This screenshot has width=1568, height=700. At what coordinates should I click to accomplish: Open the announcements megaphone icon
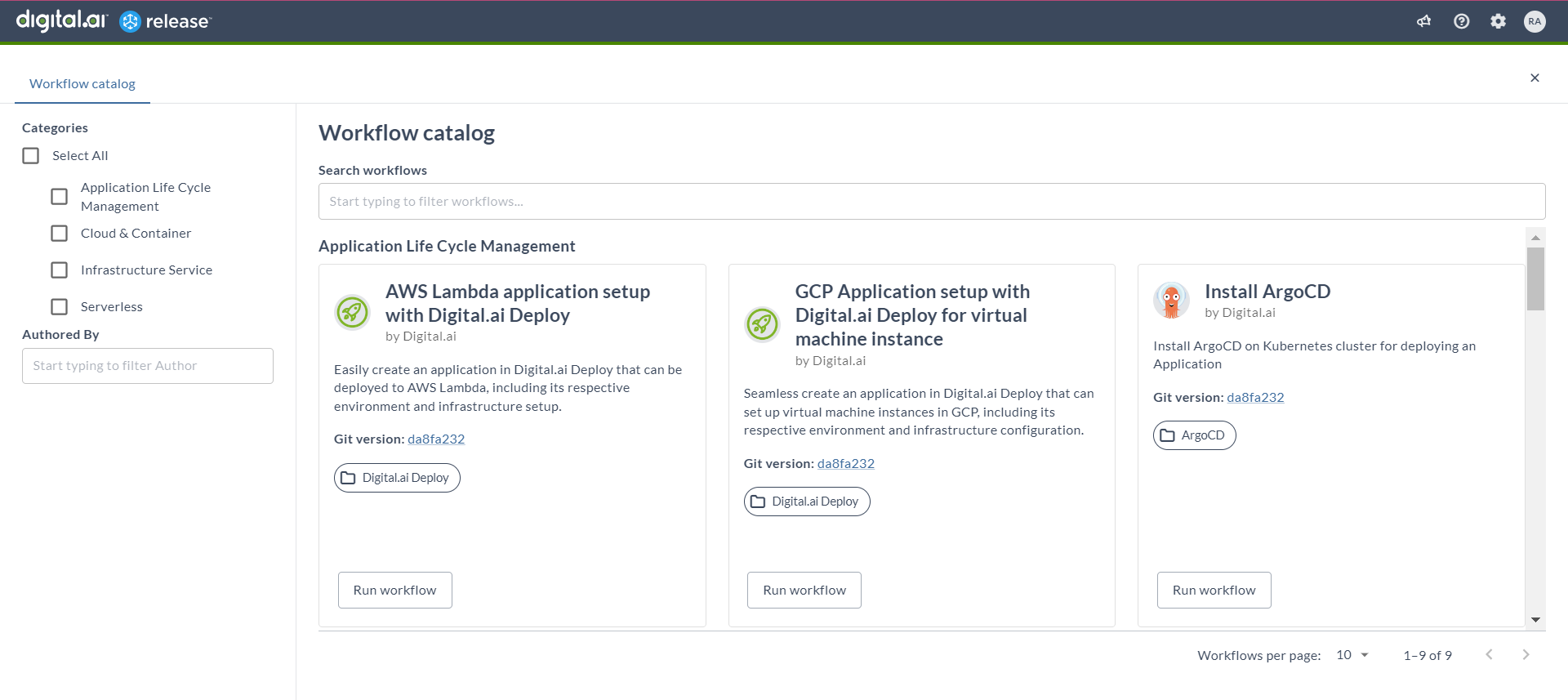tap(1423, 21)
